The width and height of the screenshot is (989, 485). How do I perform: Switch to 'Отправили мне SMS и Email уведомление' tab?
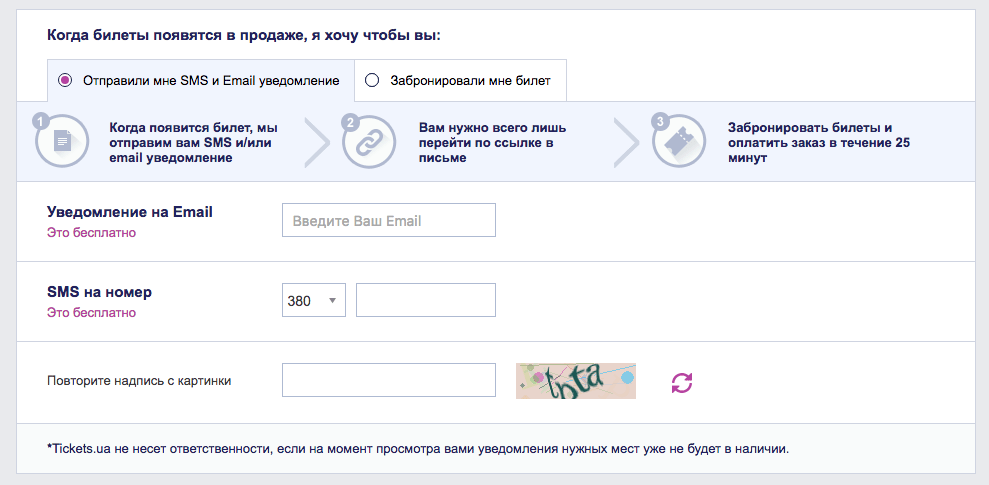coord(210,80)
